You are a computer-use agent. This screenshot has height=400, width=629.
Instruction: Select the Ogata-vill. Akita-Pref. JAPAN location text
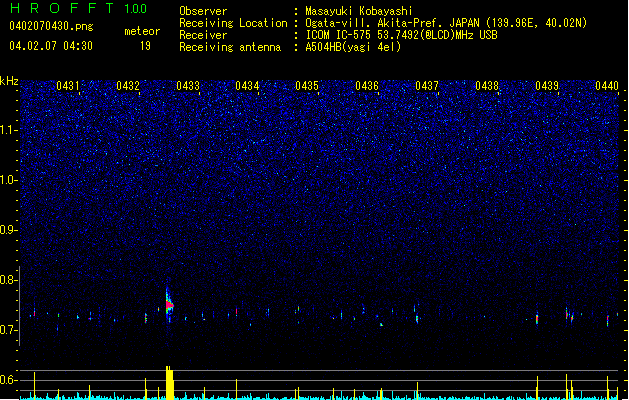446,23
